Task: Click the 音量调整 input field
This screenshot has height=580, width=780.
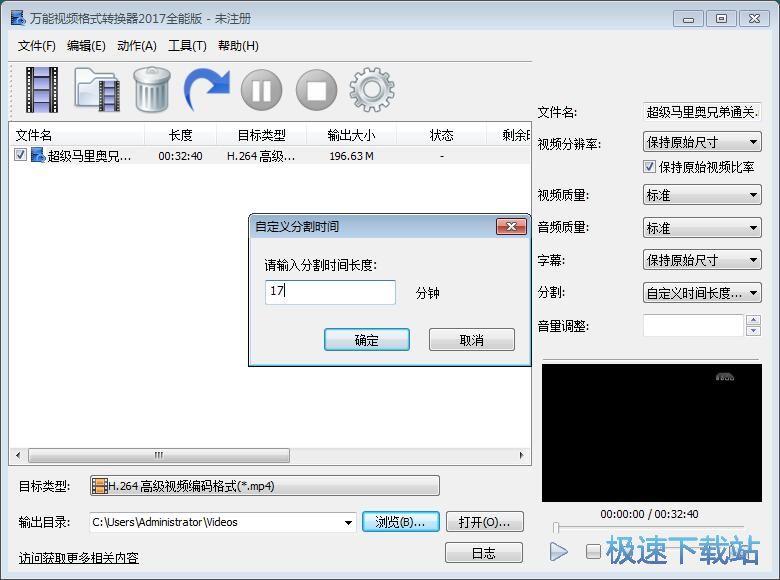Action: [x=693, y=325]
